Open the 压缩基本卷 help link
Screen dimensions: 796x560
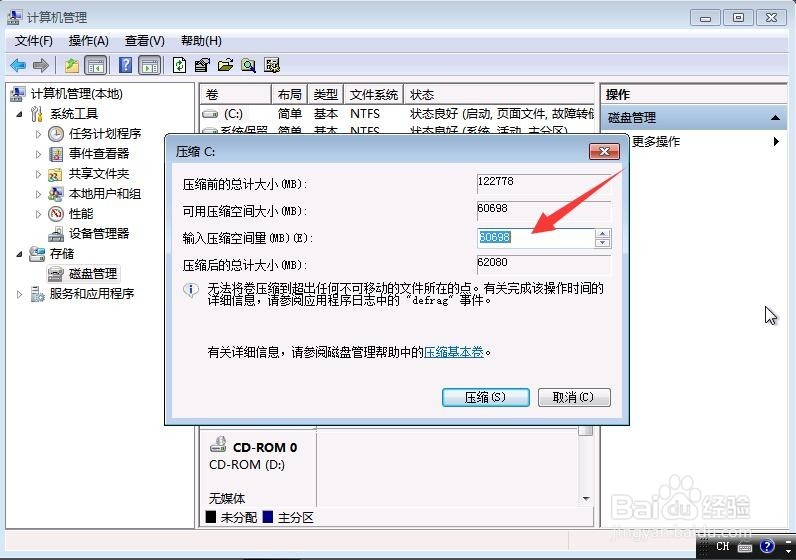point(454,352)
